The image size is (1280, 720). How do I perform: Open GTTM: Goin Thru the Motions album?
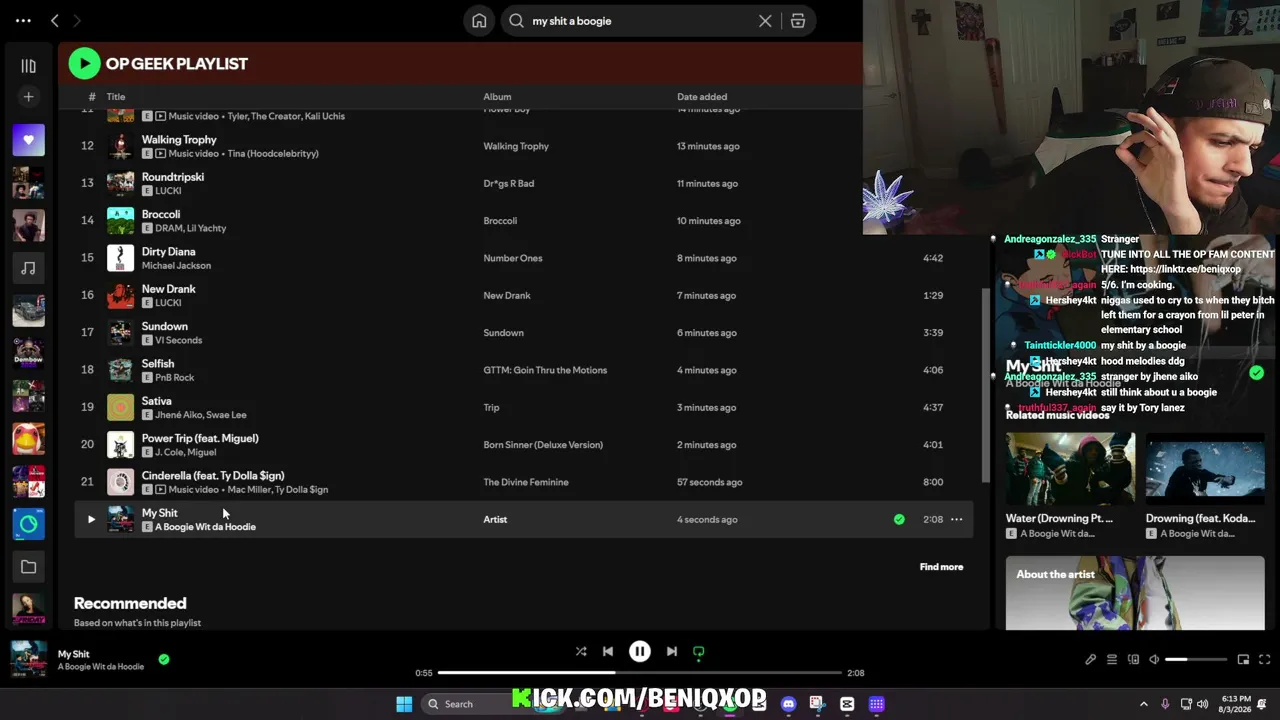coord(545,370)
